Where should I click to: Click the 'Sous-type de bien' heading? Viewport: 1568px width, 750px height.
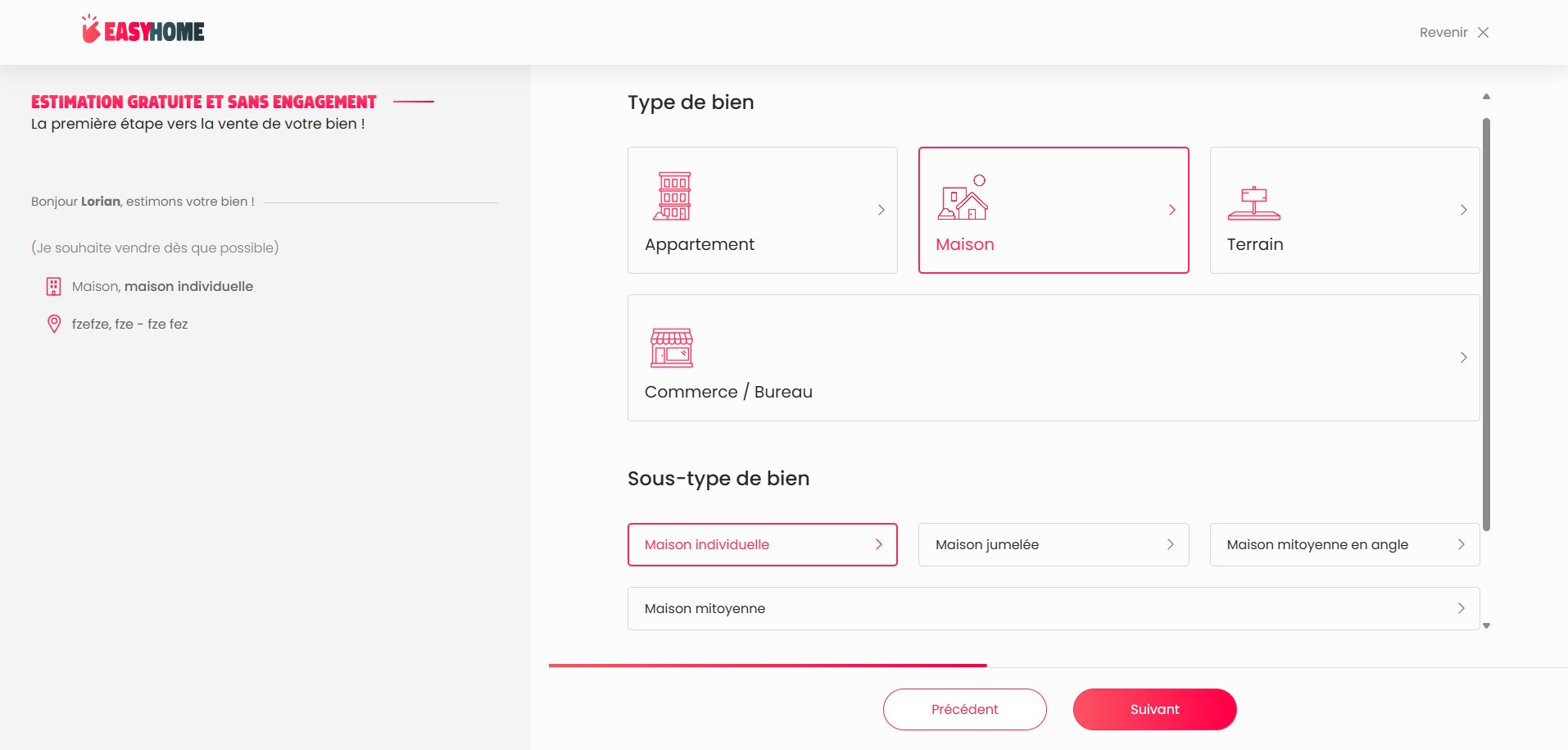point(718,479)
